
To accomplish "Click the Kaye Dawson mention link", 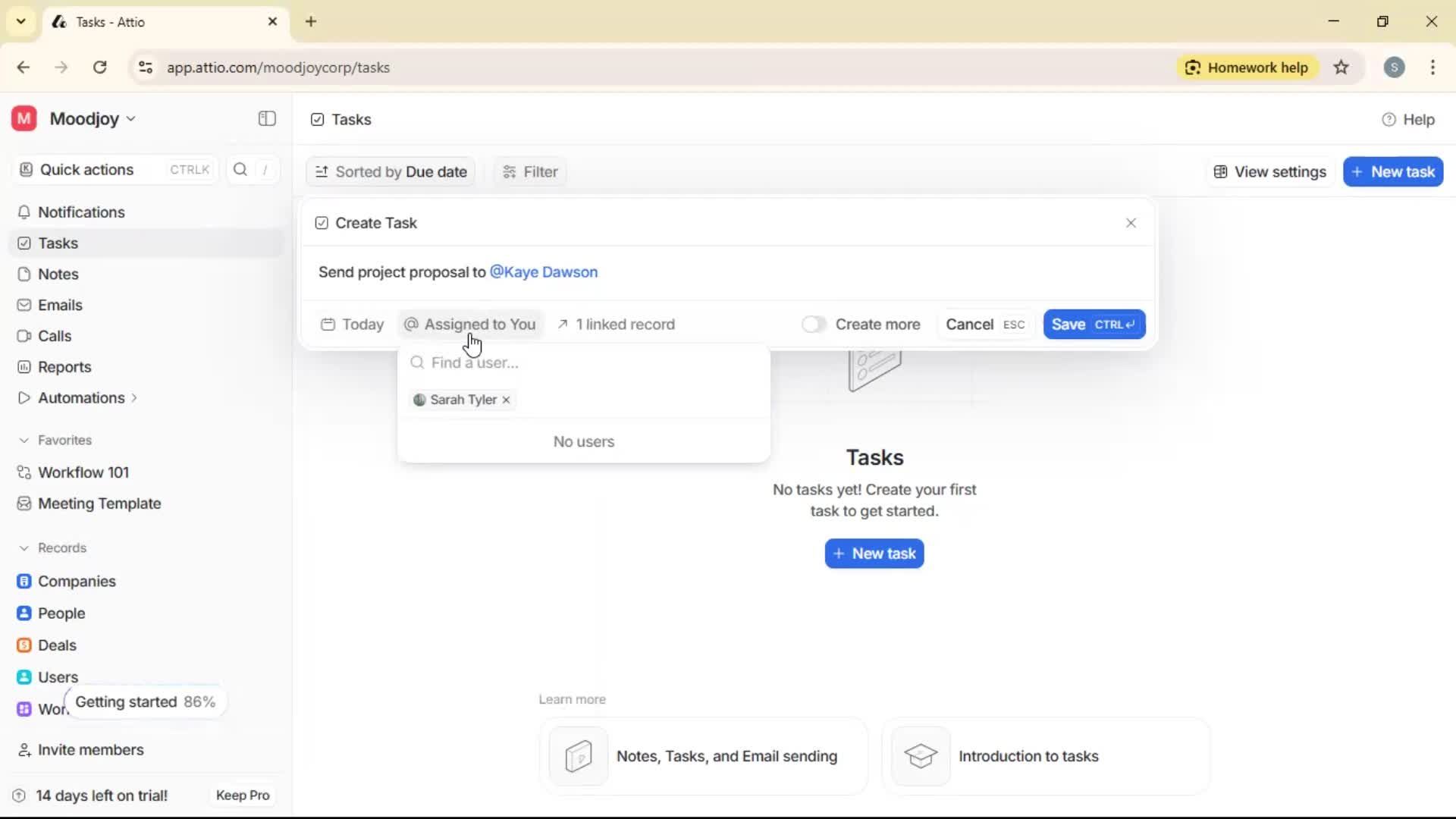I will (543, 272).
